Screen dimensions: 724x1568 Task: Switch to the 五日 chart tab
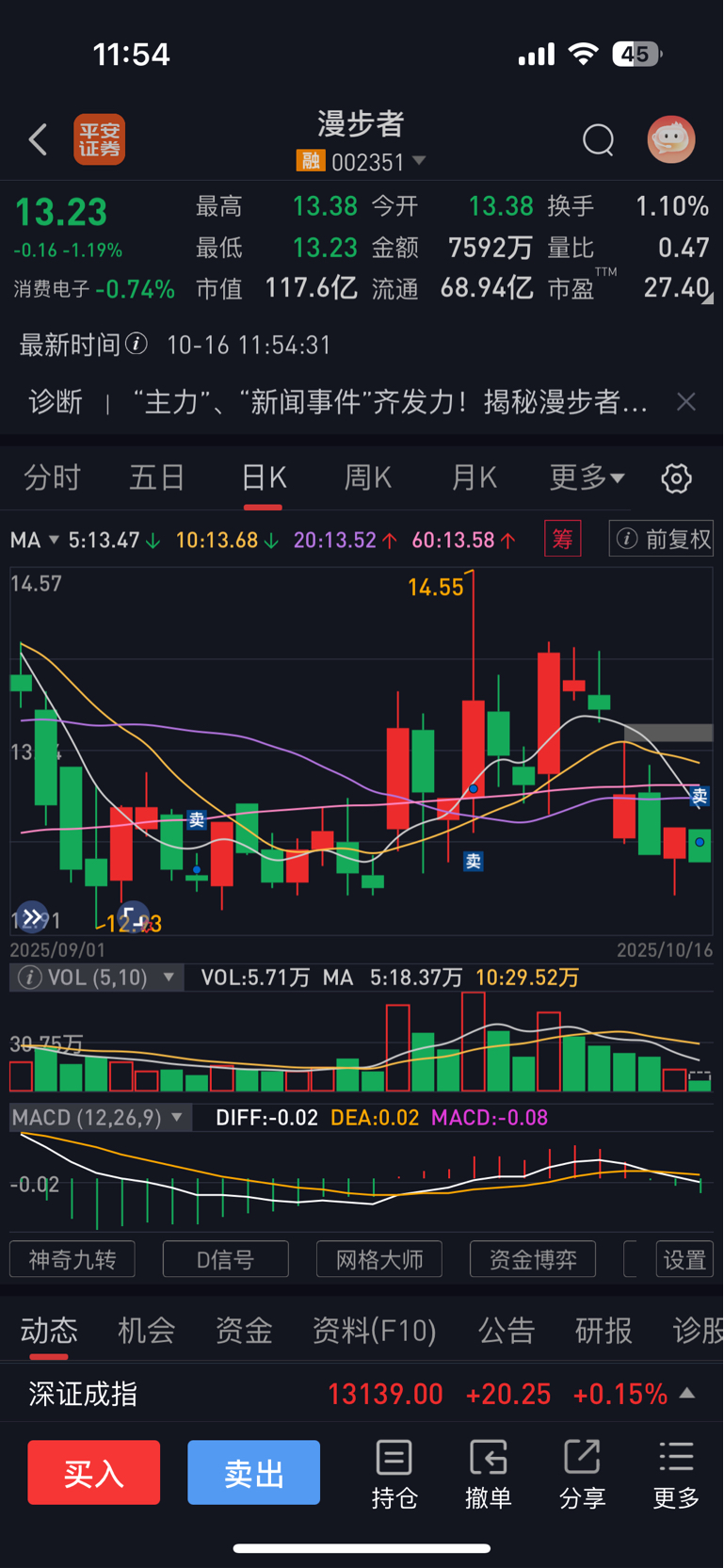pyautogui.click(x=157, y=477)
